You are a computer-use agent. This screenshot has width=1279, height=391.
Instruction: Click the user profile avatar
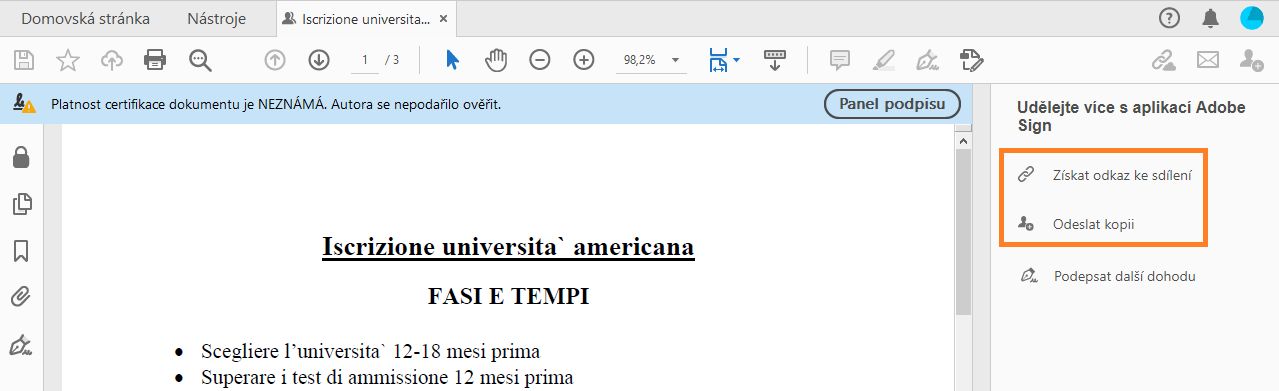1252,17
